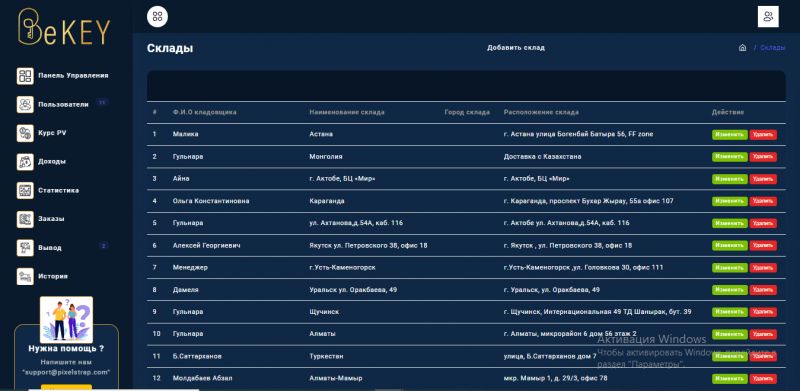Click Удалить for Менеджер row
The width and height of the screenshot is (800, 391).
pyautogui.click(x=763, y=267)
